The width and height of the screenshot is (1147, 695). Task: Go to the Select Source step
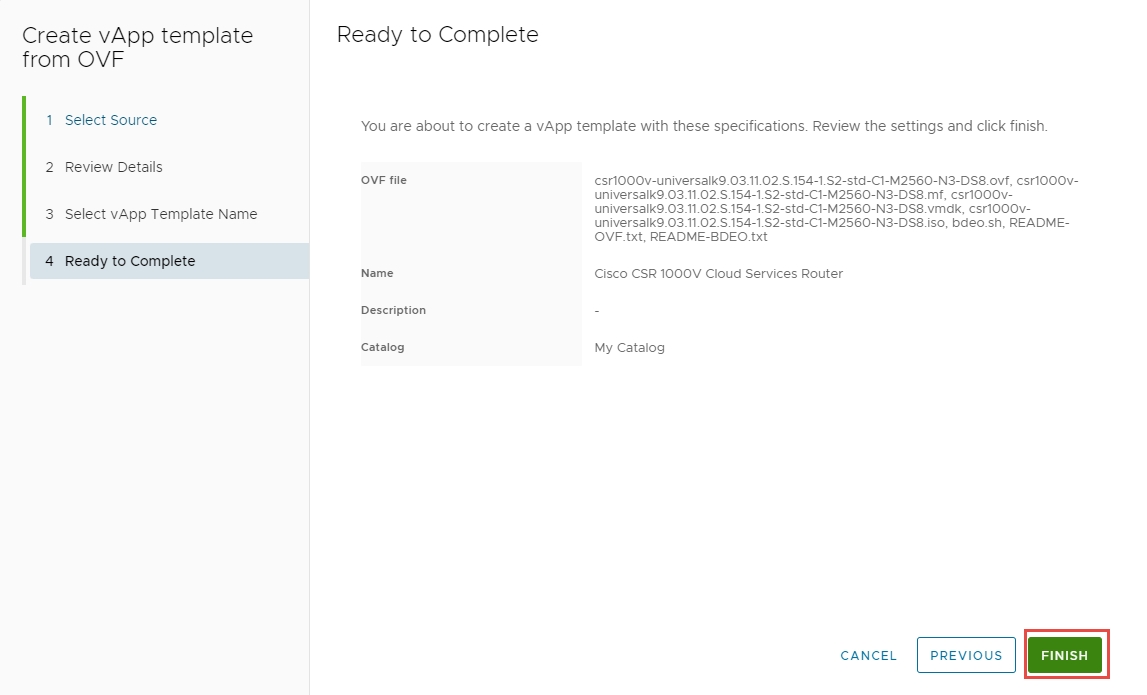pos(110,120)
